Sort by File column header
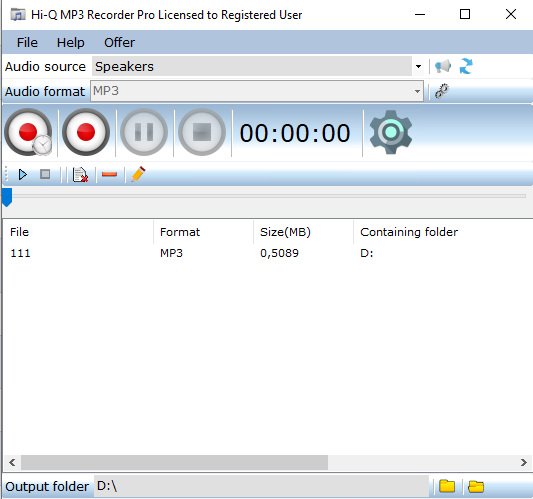533x499 pixels. click(x=78, y=232)
